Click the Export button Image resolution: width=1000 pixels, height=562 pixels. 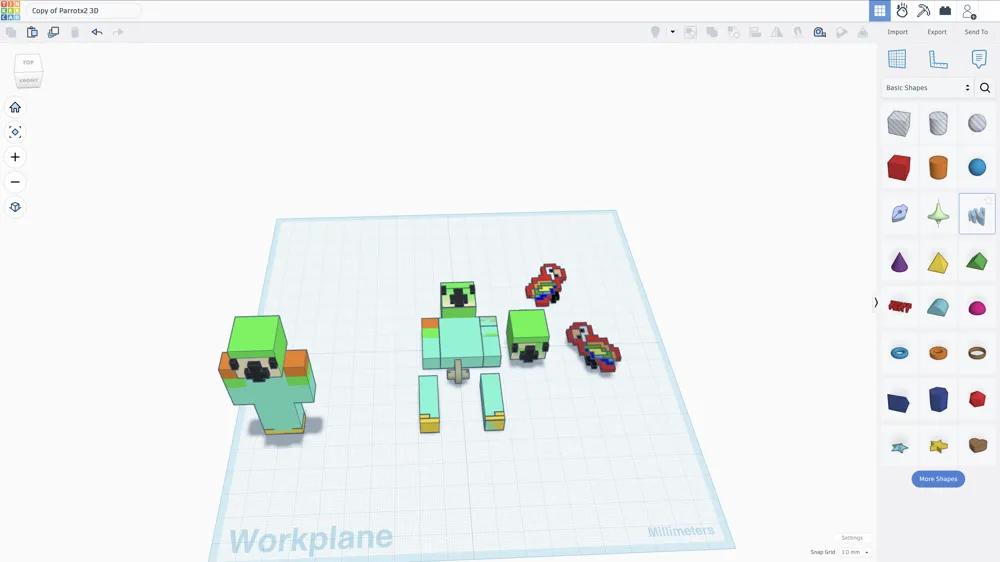[x=937, y=32]
